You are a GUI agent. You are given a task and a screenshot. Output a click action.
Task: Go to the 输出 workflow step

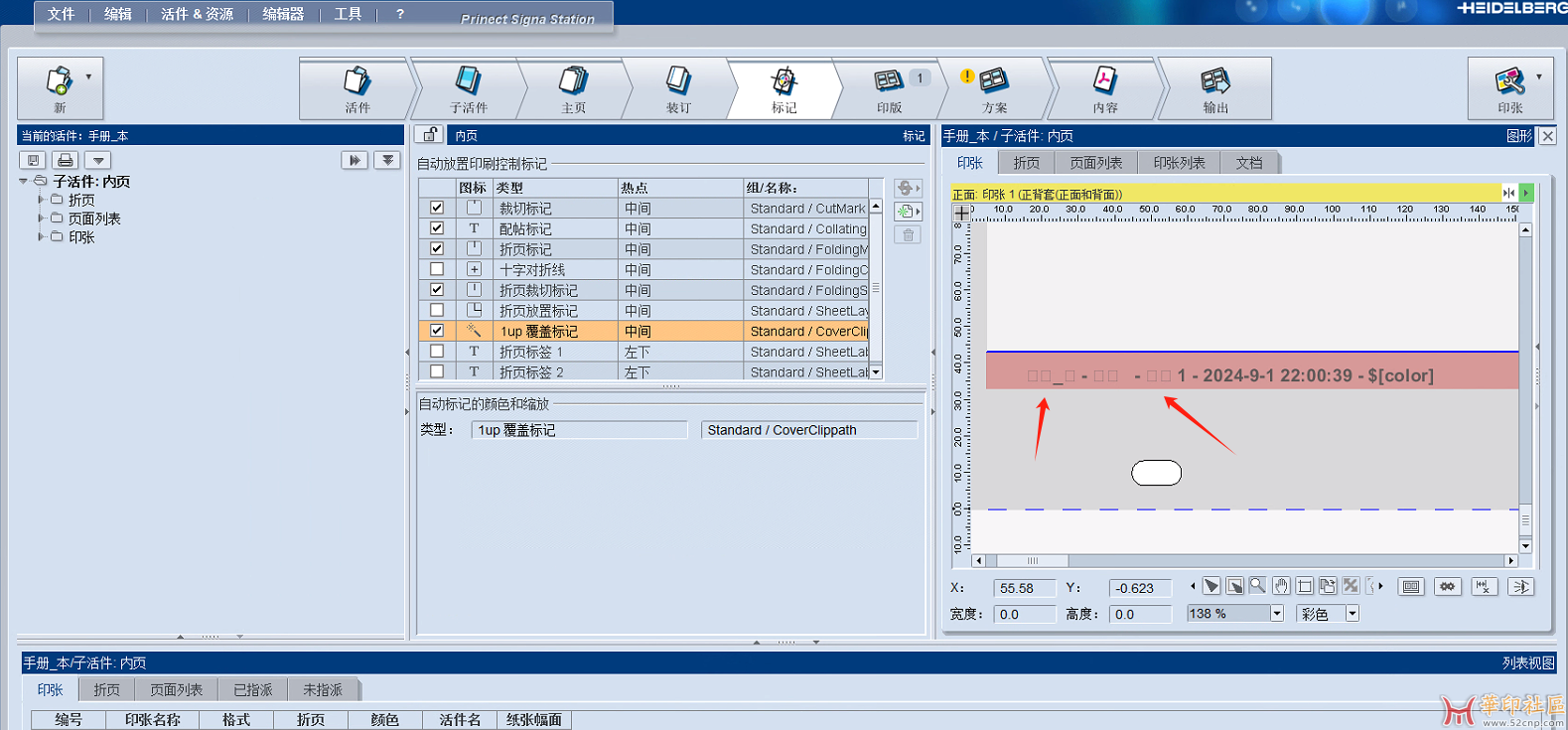1215,88
